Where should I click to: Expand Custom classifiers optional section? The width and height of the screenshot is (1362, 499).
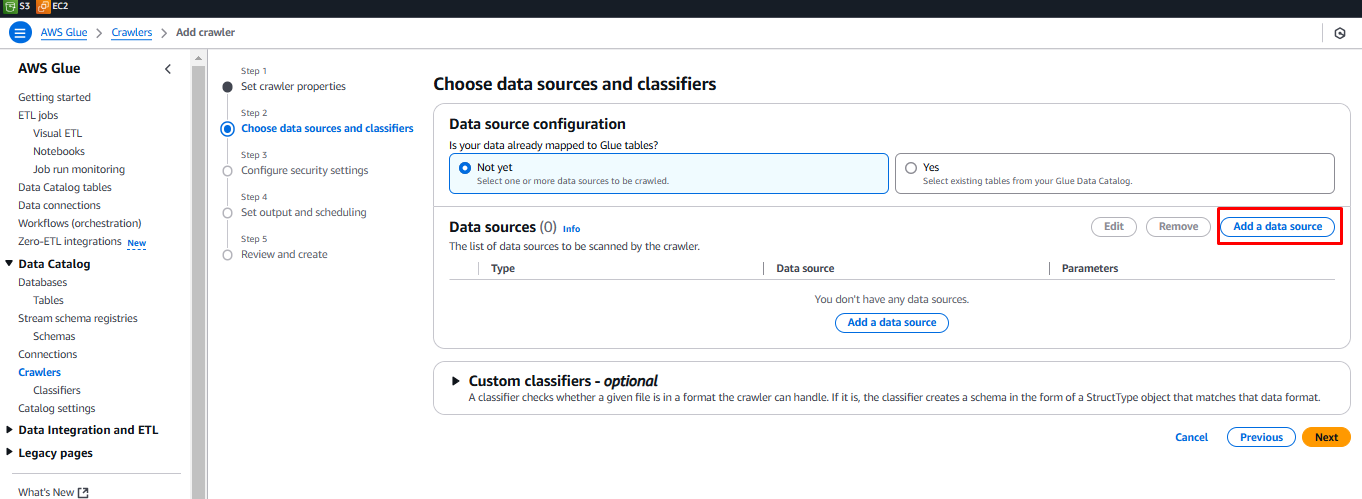456,381
